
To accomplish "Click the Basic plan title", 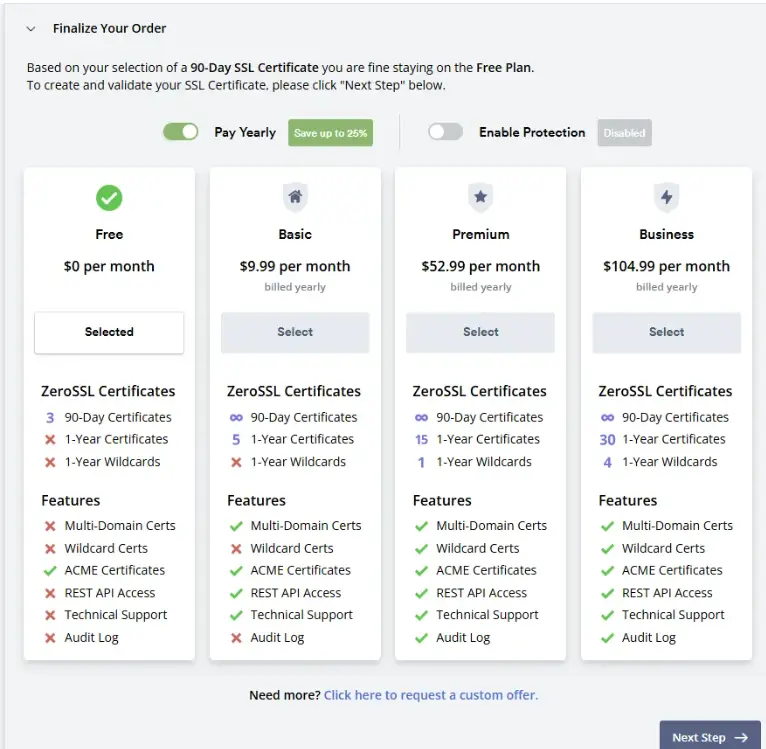I will pos(295,235).
